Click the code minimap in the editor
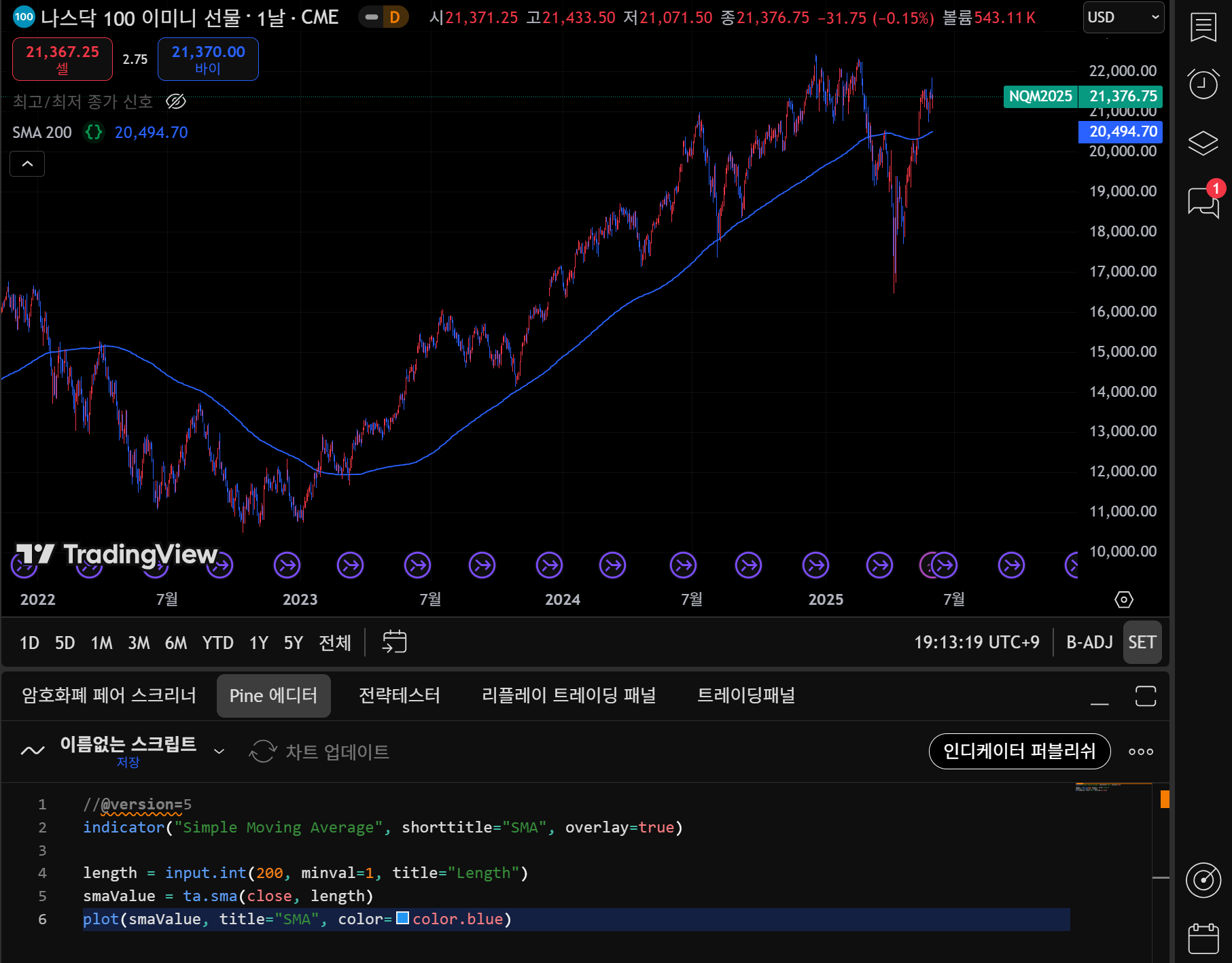The image size is (1232, 963). [x=1113, y=788]
